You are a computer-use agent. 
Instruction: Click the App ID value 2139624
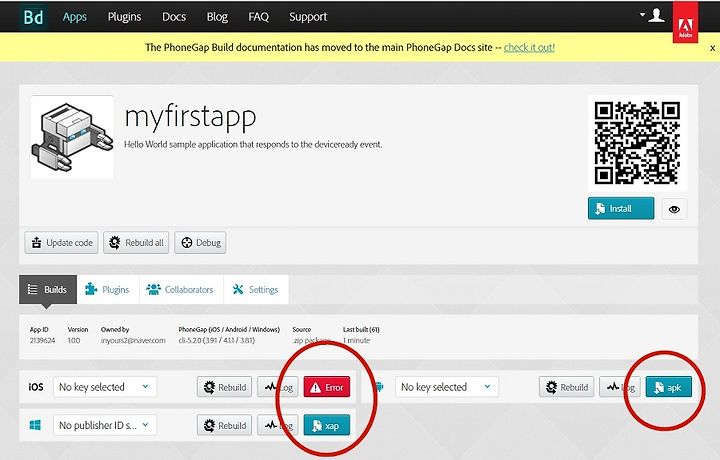point(42,341)
